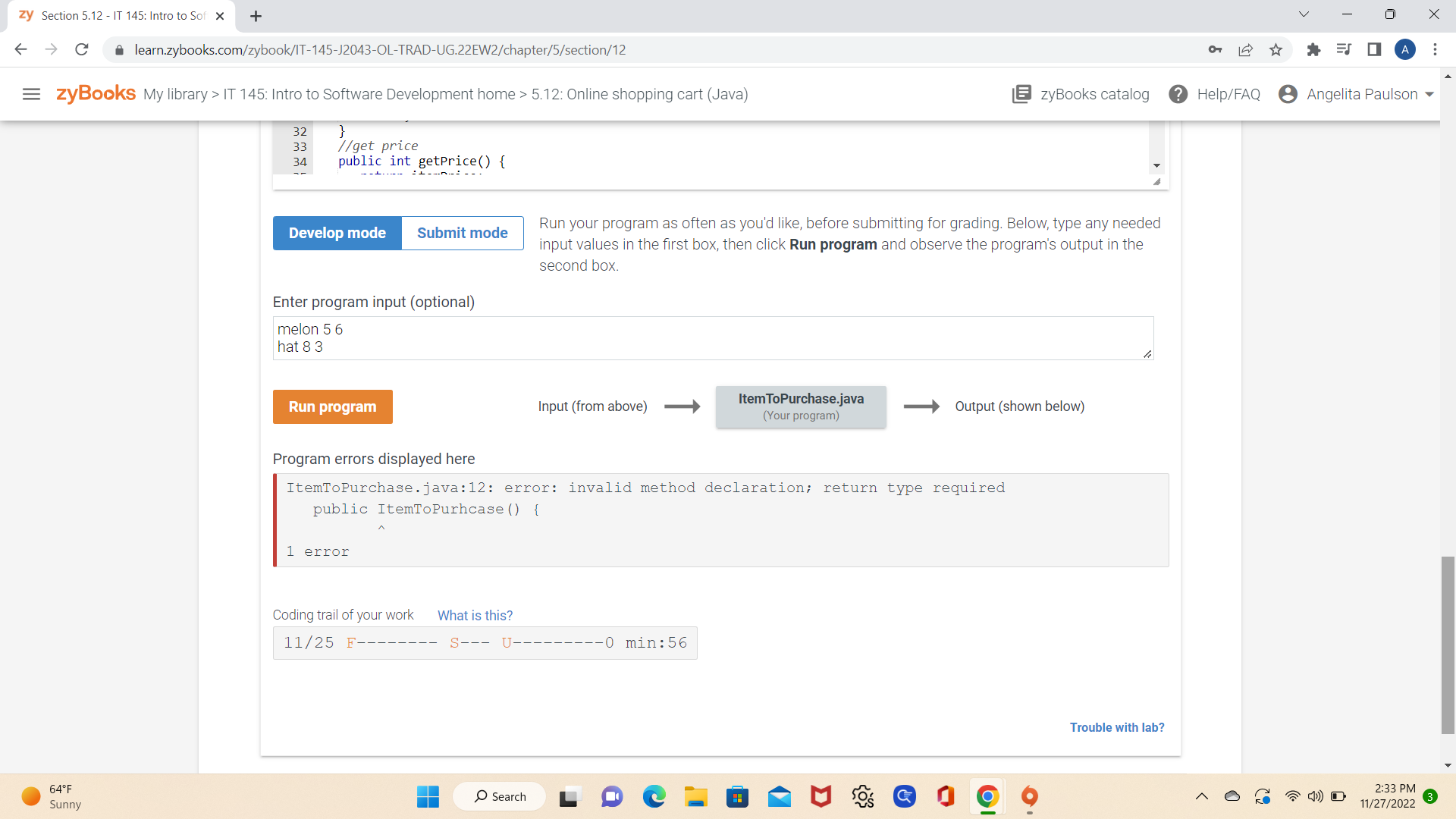The image size is (1456, 819).
Task: Click the Trouble with lab link
Action: (1116, 728)
